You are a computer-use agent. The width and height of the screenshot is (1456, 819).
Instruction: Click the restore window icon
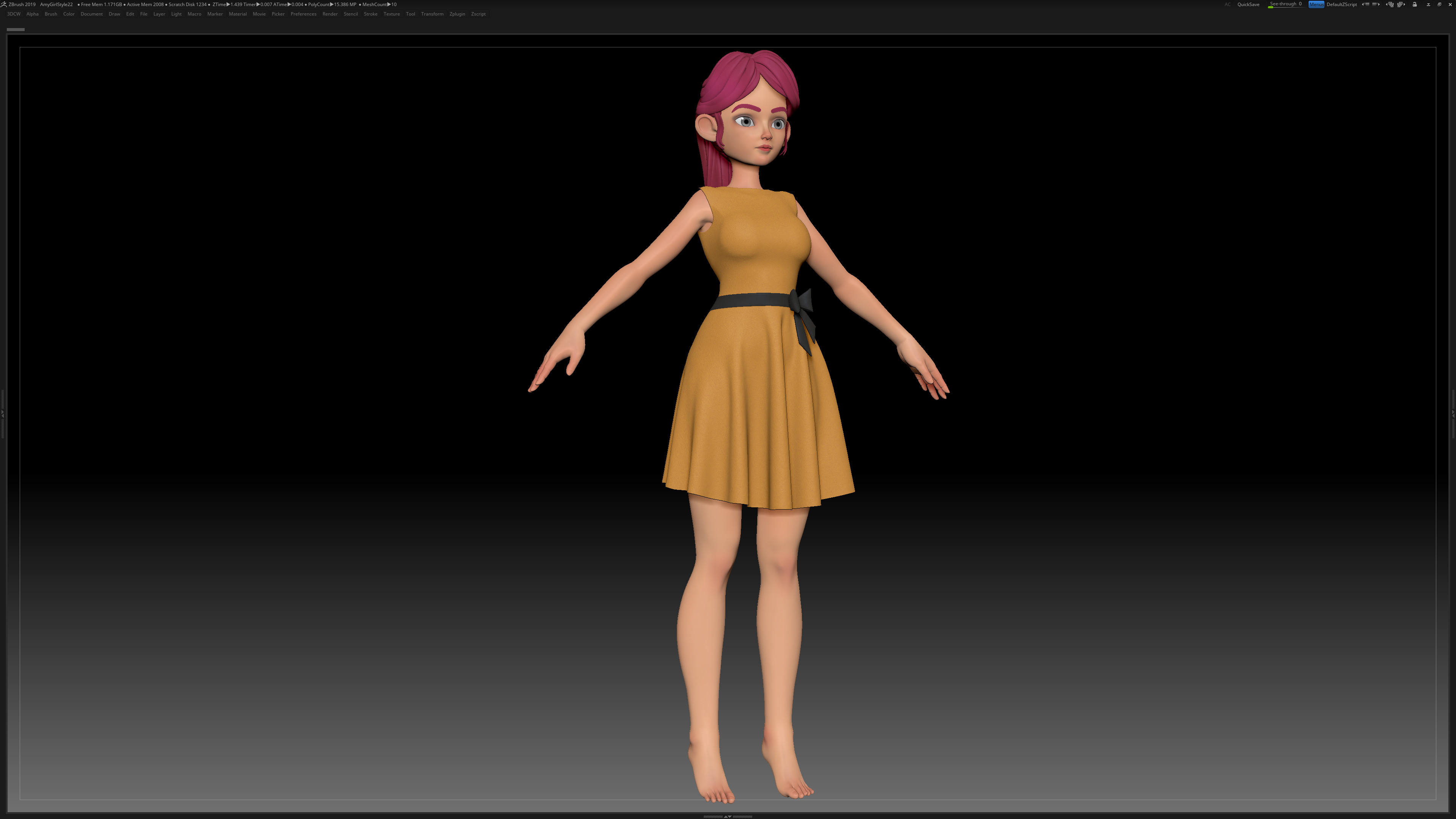pyautogui.click(x=1439, y=5)
